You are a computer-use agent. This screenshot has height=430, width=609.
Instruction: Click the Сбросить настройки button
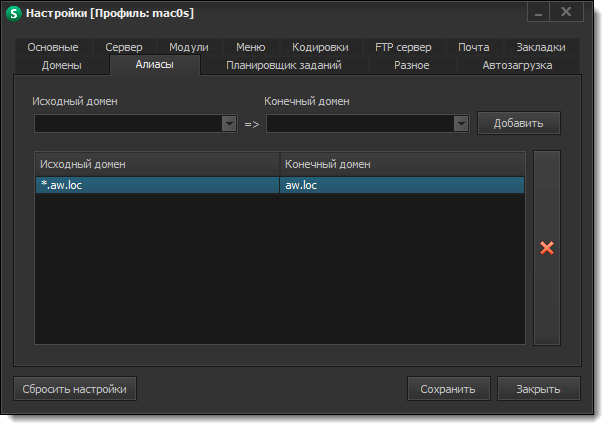[x=75, y=389]
